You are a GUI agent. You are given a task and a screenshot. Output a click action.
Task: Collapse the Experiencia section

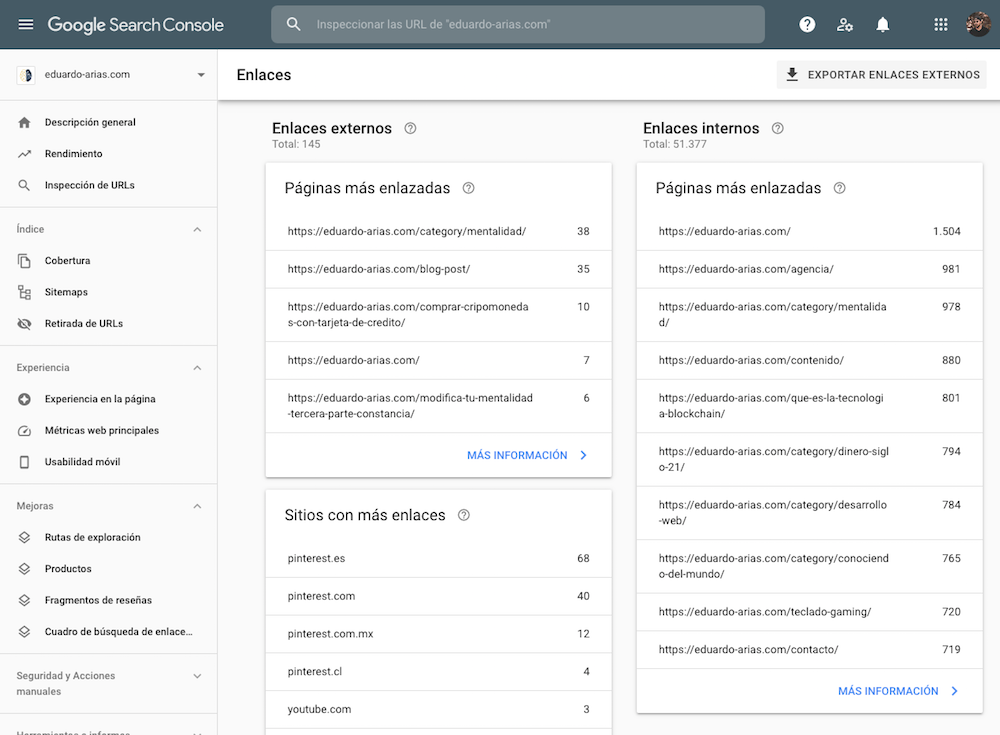pos(197,368)
